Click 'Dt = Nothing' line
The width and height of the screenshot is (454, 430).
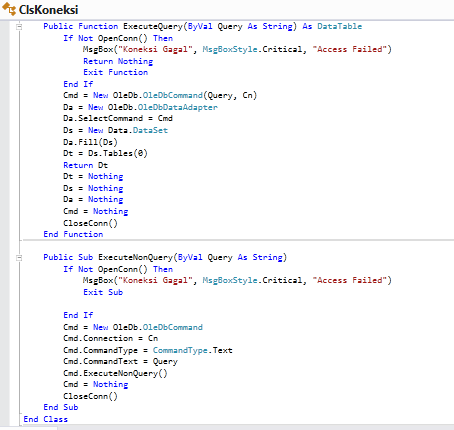[93, 177]
